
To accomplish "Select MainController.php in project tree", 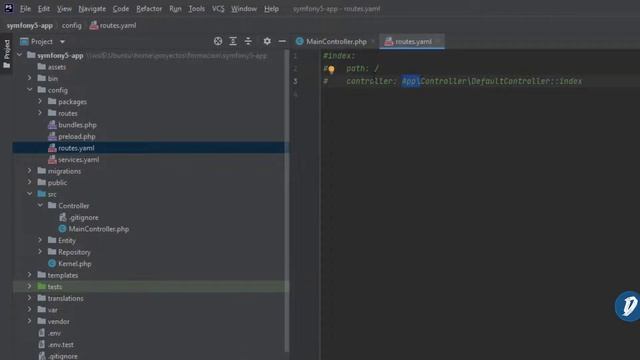I will point(94,229).
